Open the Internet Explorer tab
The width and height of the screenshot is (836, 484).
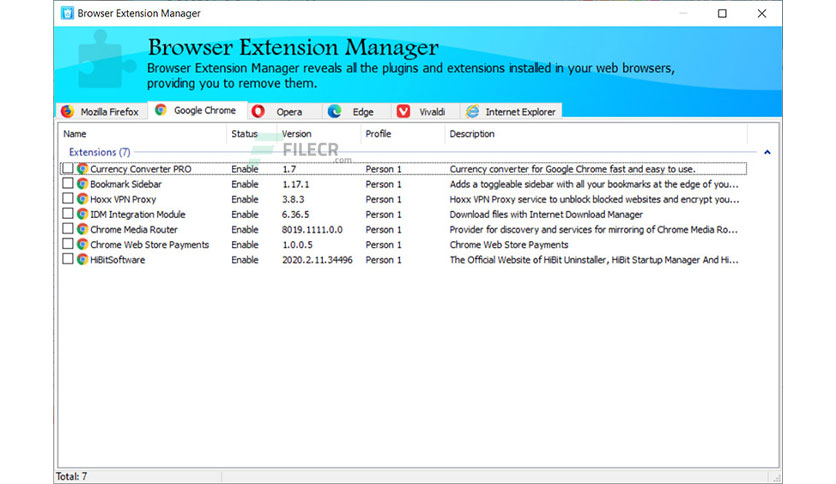tap(511, 111)
